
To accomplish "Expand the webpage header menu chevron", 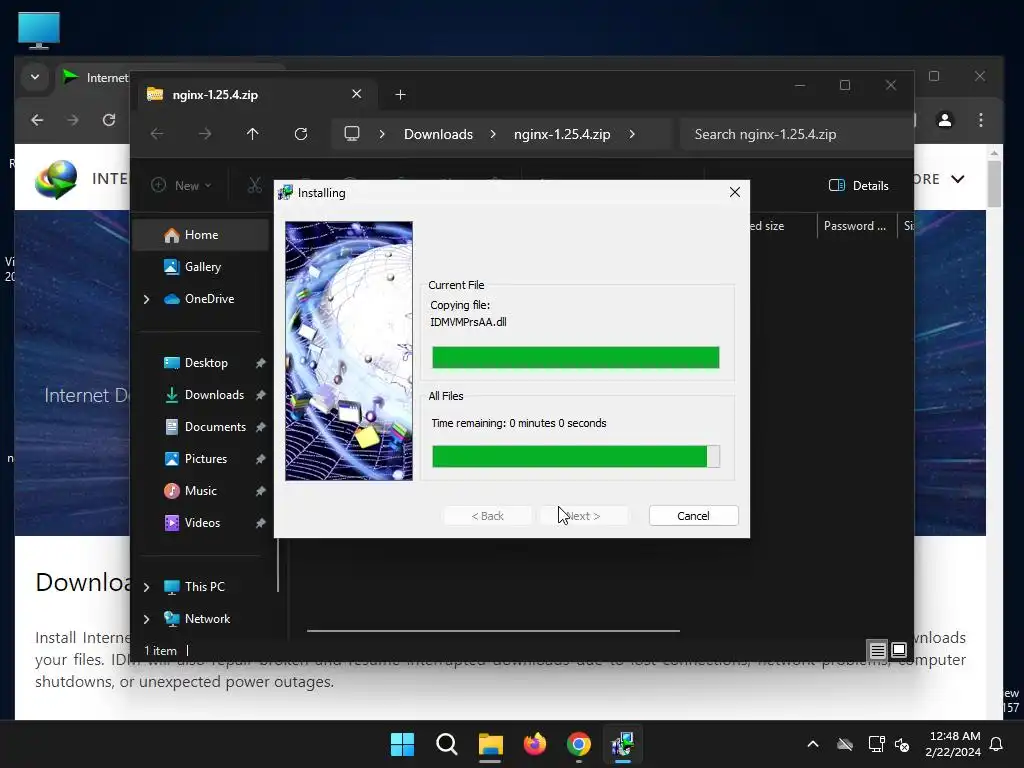I will 958,179.
